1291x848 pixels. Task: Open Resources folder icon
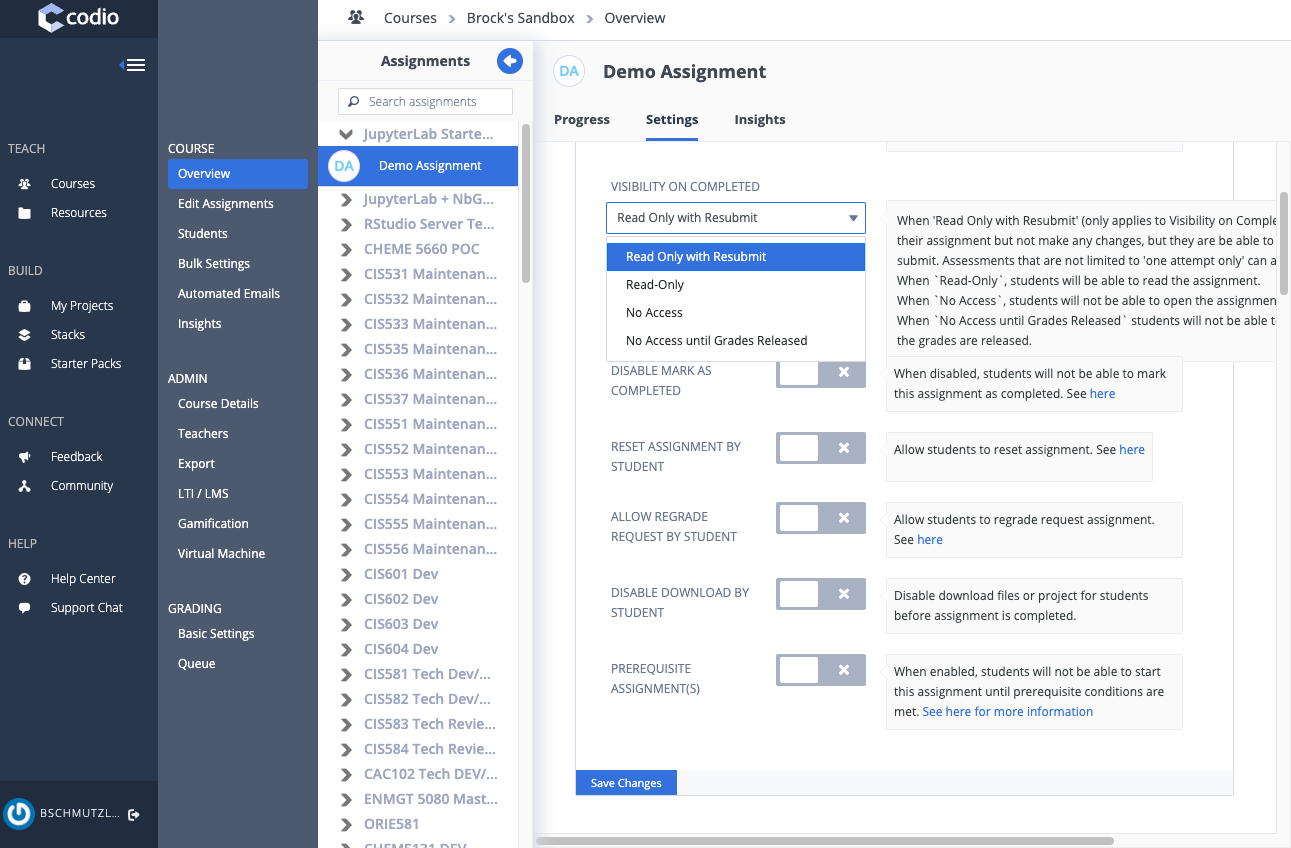[25, 213]
